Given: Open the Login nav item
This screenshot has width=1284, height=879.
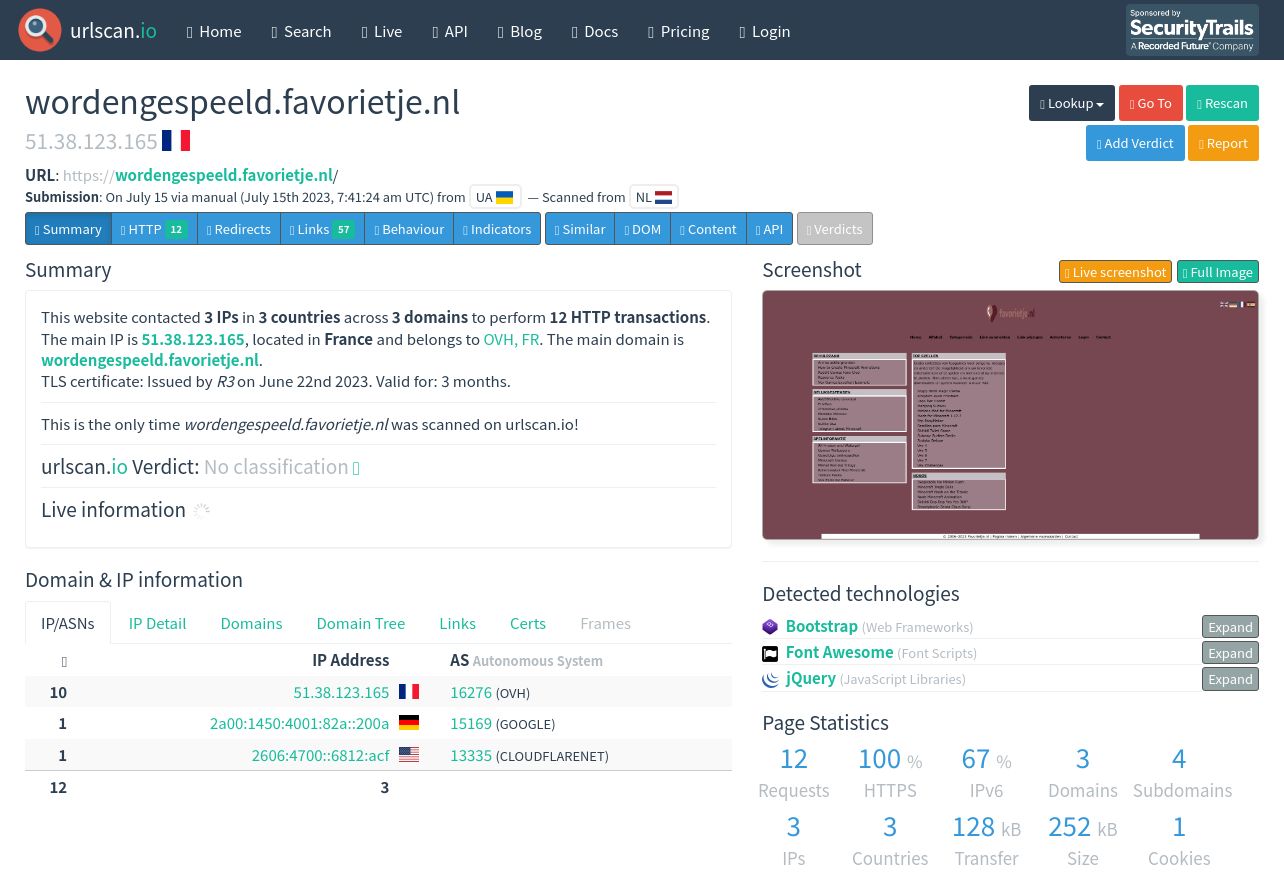Looking at the screenshot, I should tap(765, 31).
